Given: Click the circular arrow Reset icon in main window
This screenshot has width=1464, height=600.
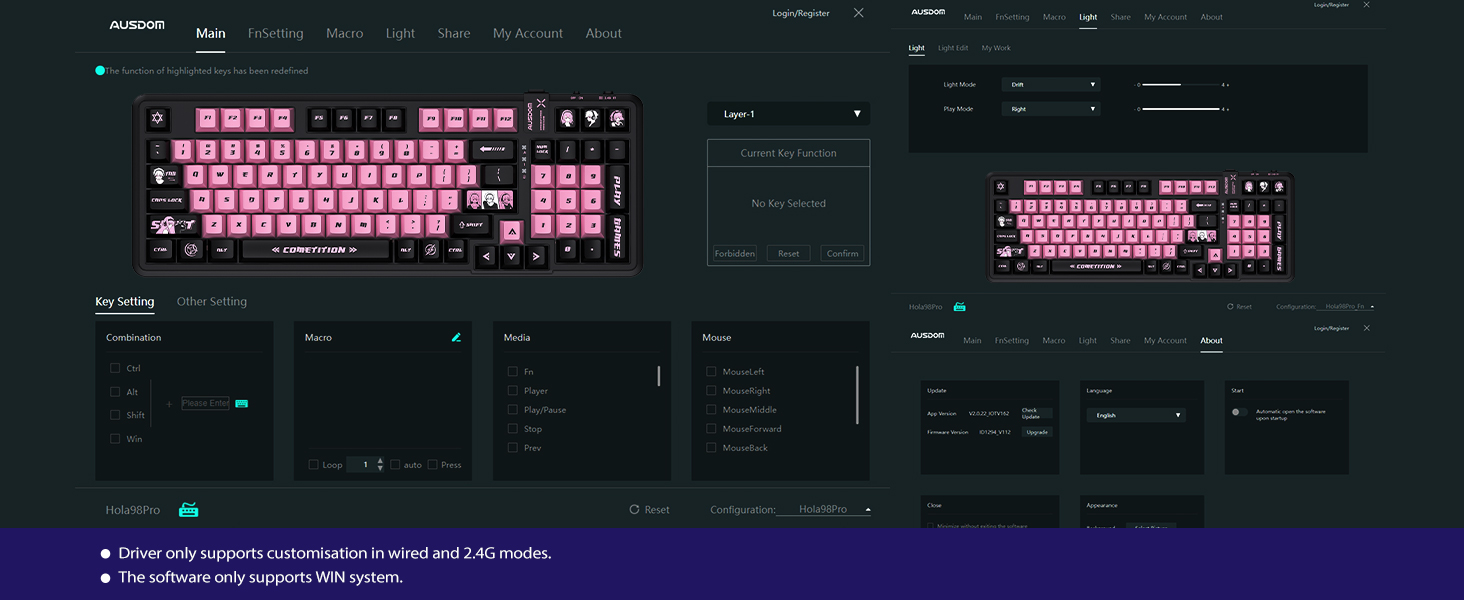Looking at the screenshot, I should [634, 510].
